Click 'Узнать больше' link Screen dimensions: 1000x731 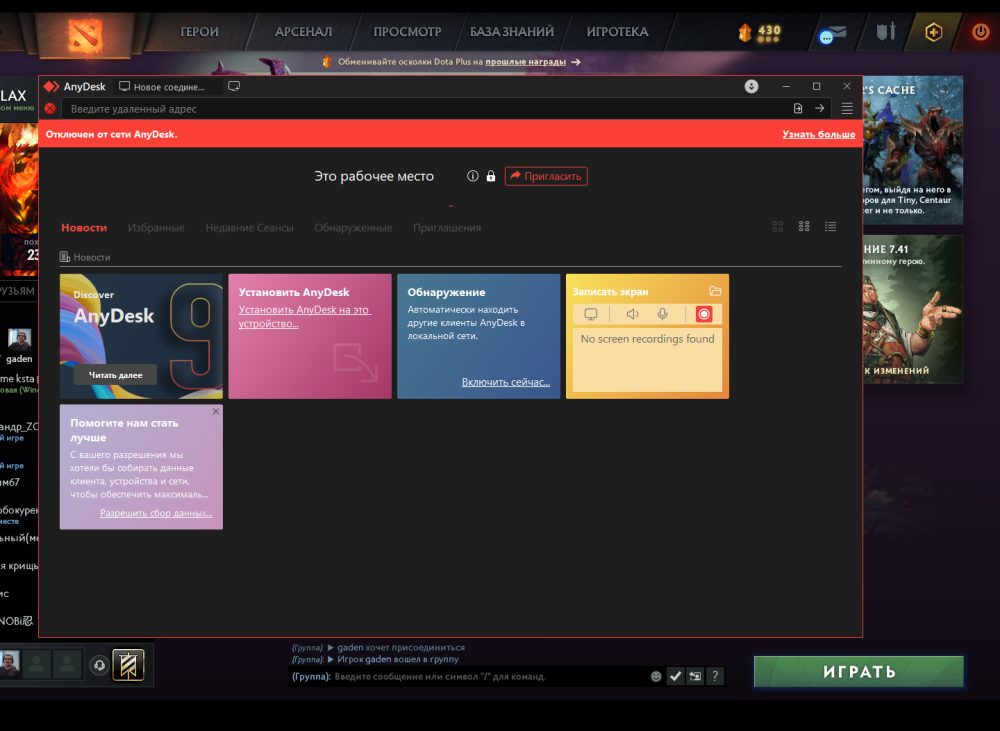tap(819, 134)
